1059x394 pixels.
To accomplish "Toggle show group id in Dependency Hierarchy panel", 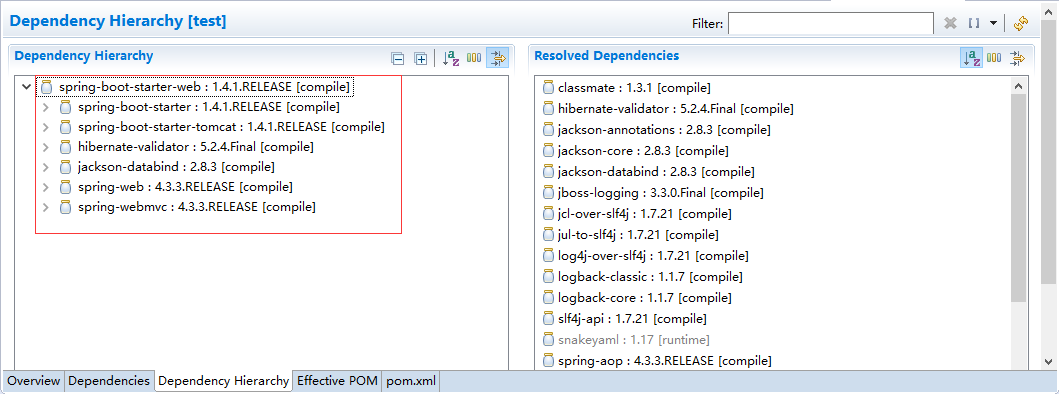I will [474, 59].
